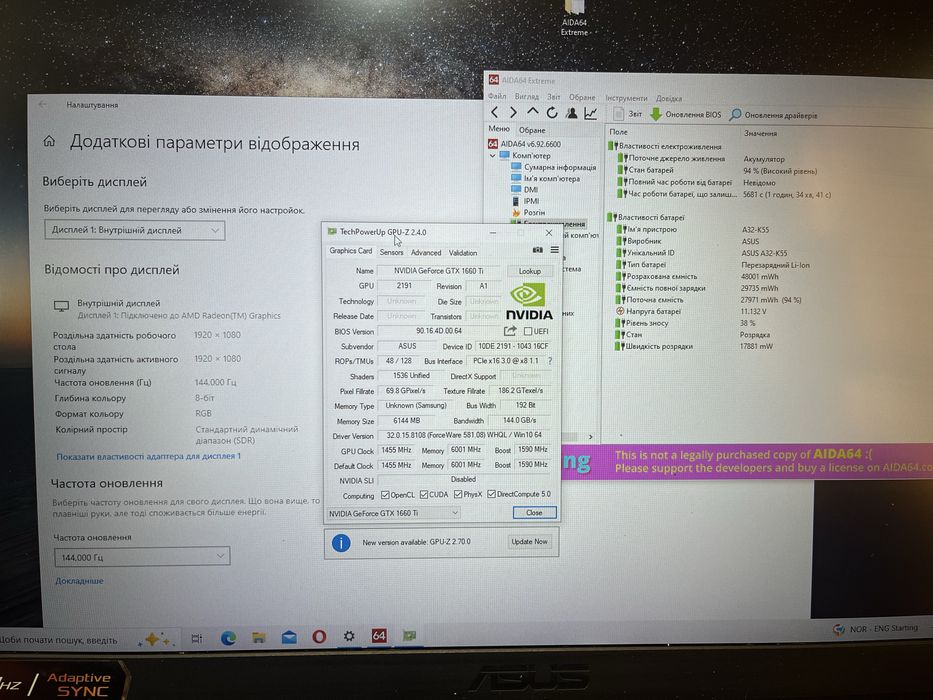Select Розгін tree item

[528, 212]
